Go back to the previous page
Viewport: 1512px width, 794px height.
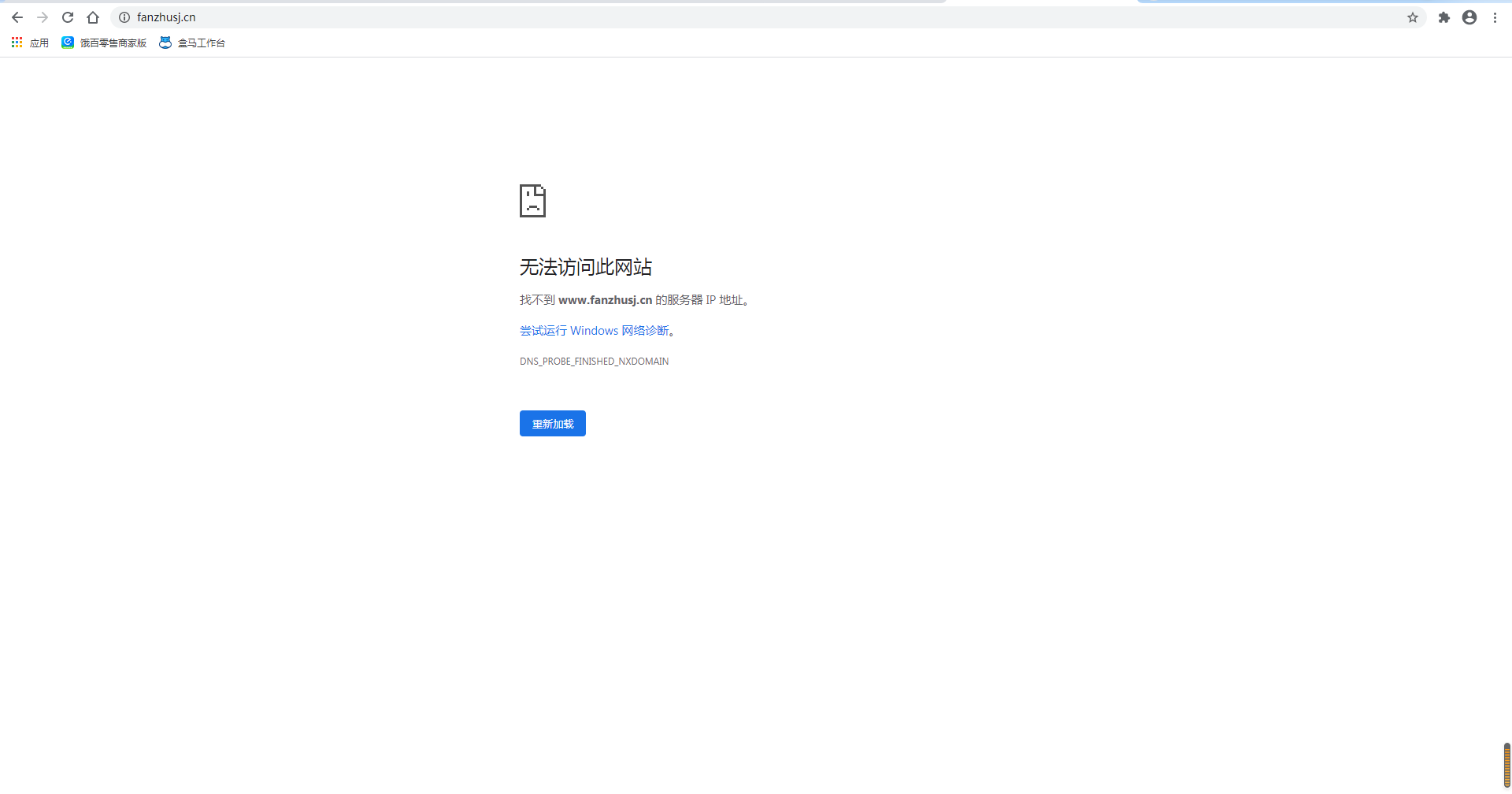pos(17,17)
